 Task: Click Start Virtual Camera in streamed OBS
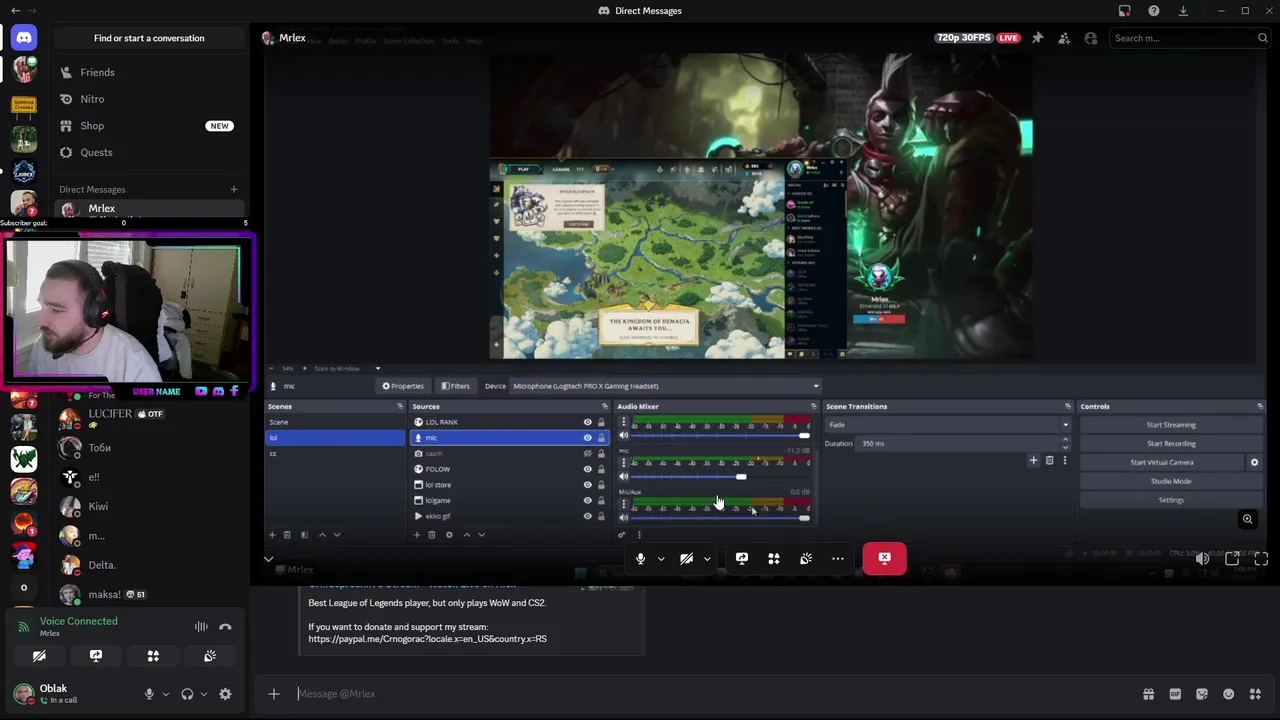[1162, 463]
